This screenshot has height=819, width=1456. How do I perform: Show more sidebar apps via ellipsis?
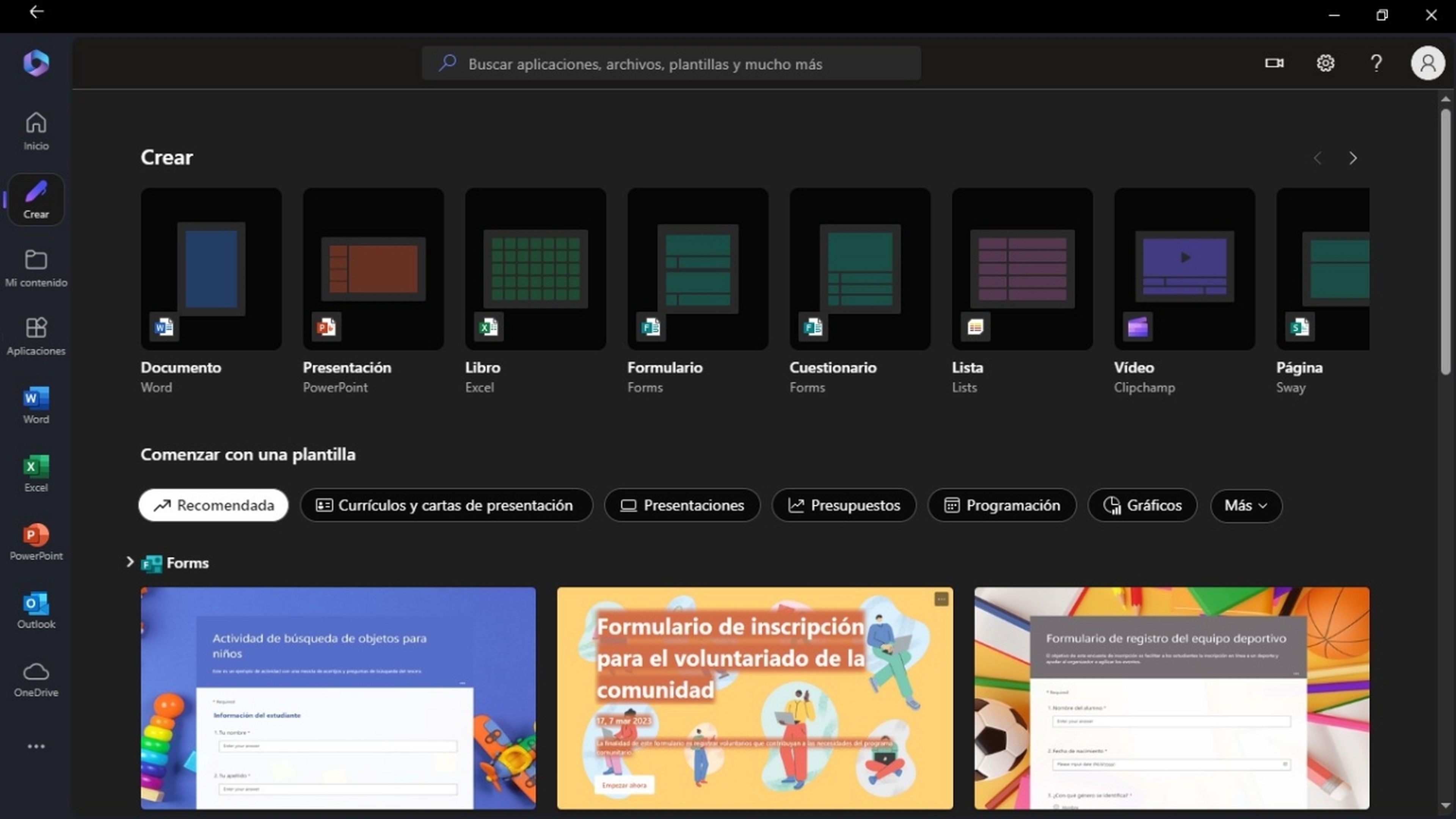(x=36, y=746)
